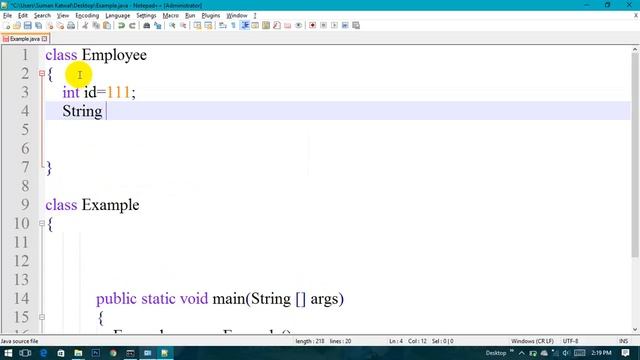The height and width of the screenshot is (360, 640).
Task: Collapse the Example class fold marker on line 10
Action: [42, 223]
